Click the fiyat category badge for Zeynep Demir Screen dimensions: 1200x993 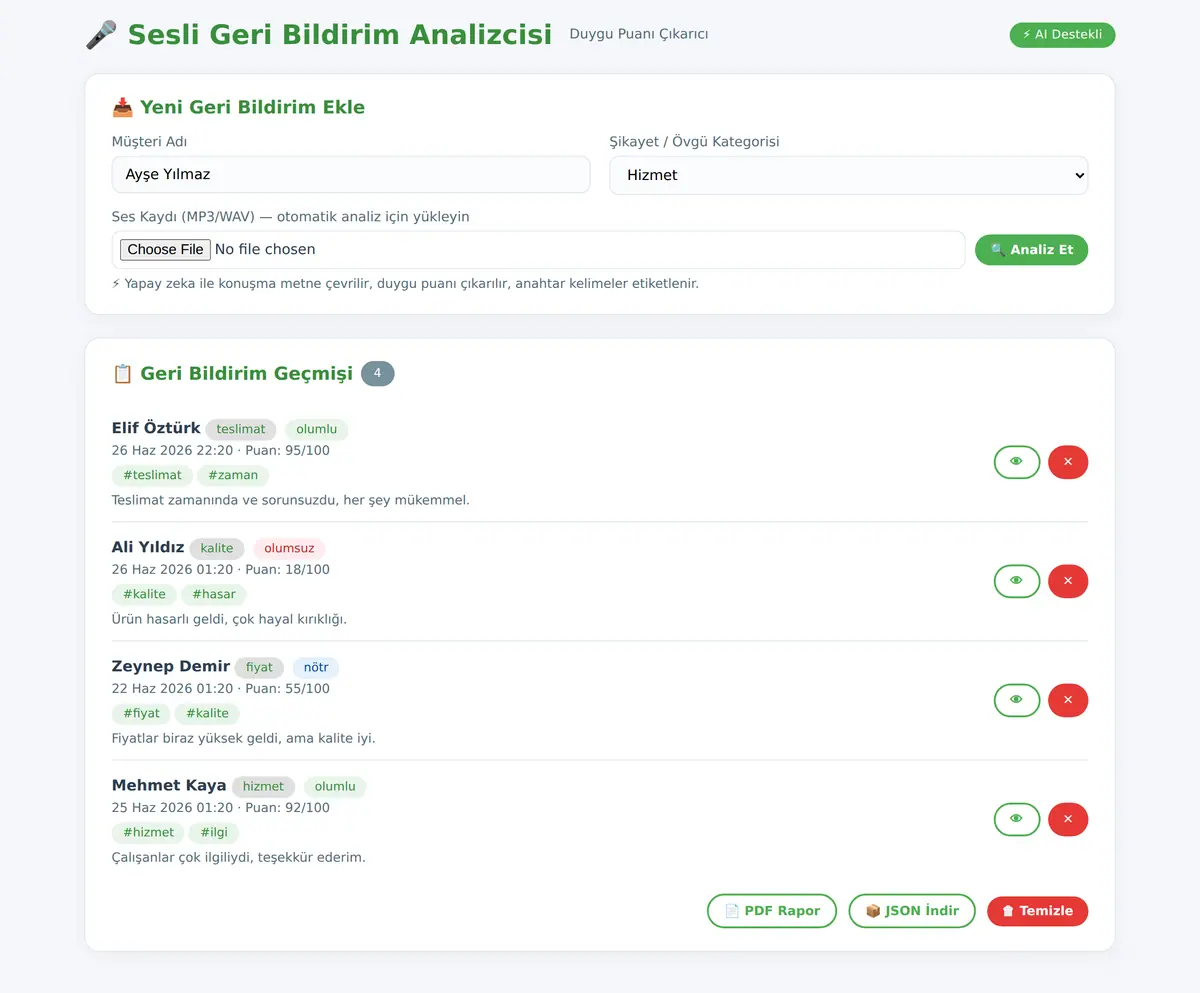coord(259,667)
